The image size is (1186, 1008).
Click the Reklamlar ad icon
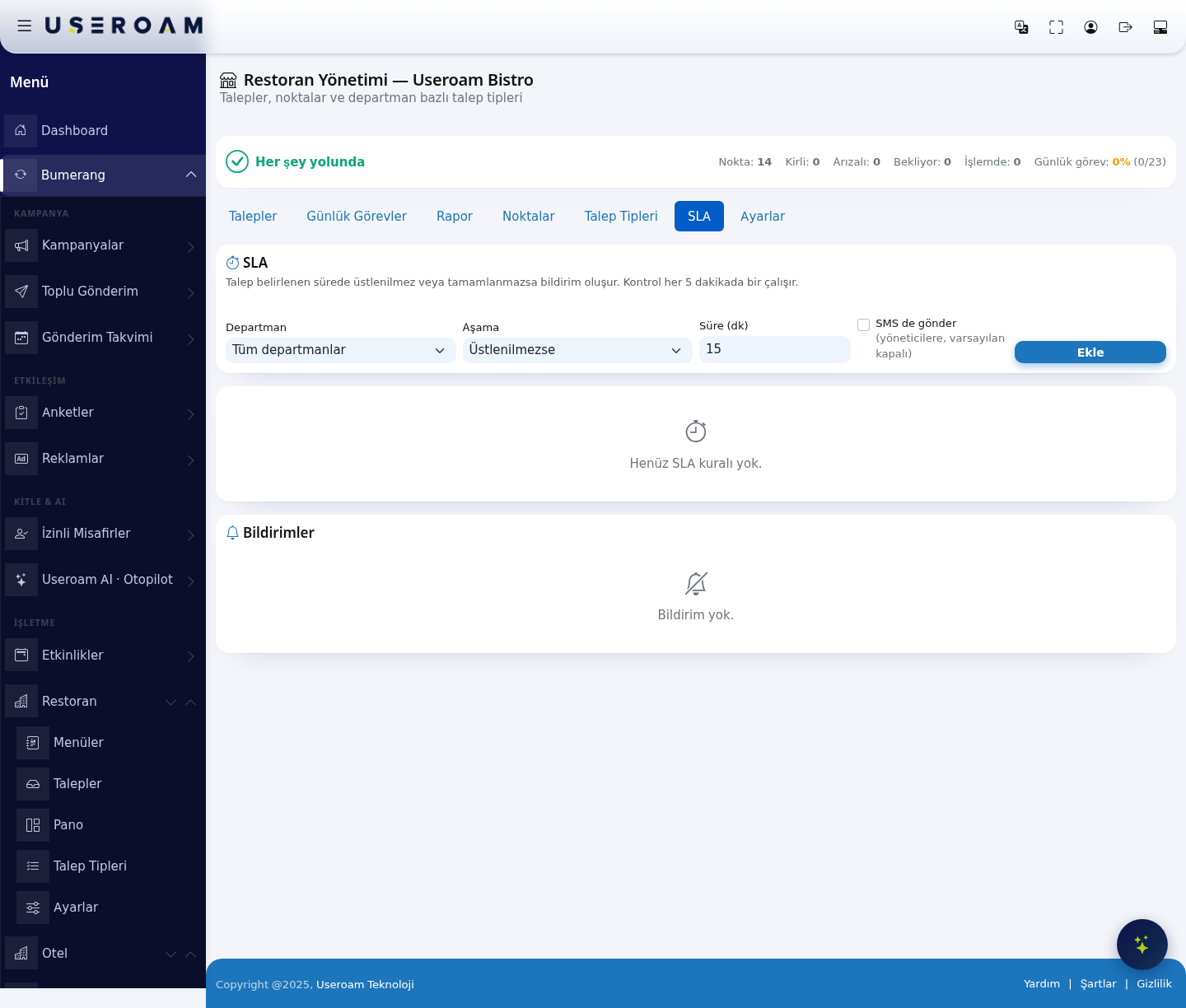tap(21, 459)
